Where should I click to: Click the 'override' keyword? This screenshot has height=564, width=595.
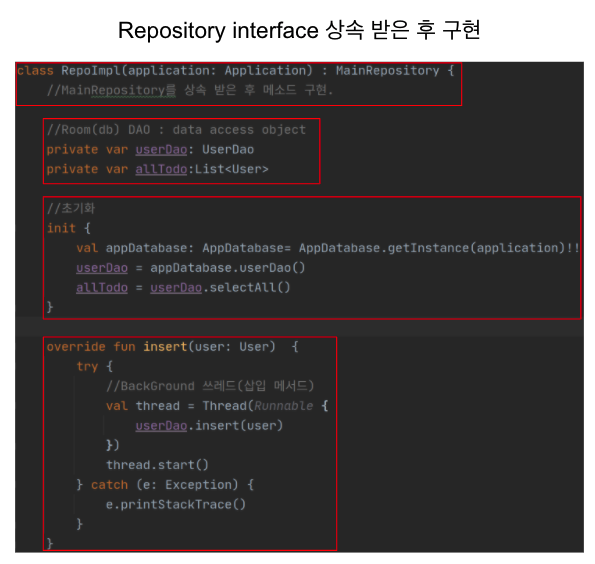(x=76, y=347)
